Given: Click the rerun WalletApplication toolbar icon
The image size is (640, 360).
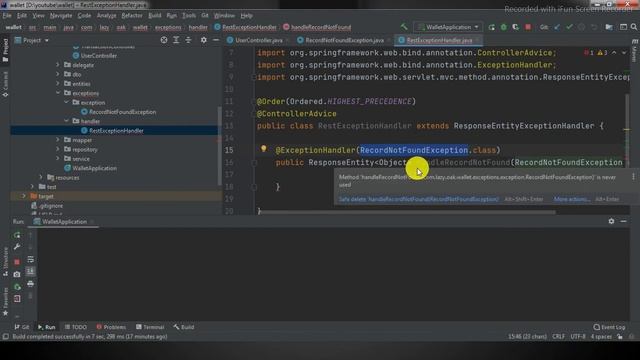Looking at the screenshot, I should point(491,27).
